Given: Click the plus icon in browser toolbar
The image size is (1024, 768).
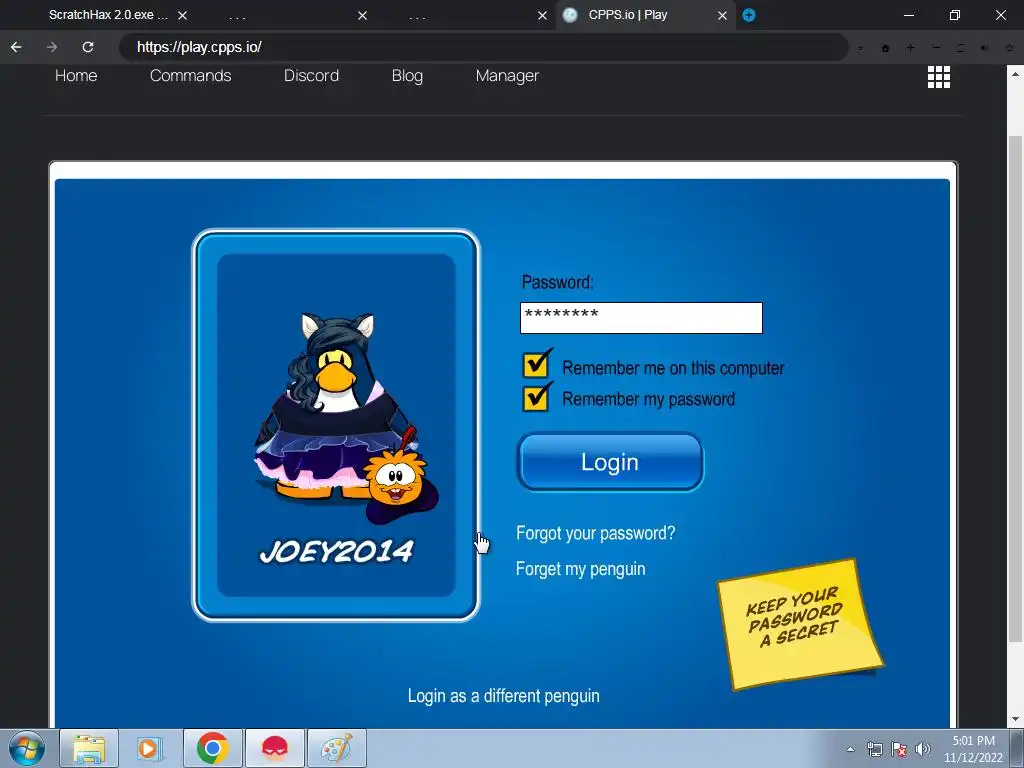Looking at the screenshot, I should 910,48.
